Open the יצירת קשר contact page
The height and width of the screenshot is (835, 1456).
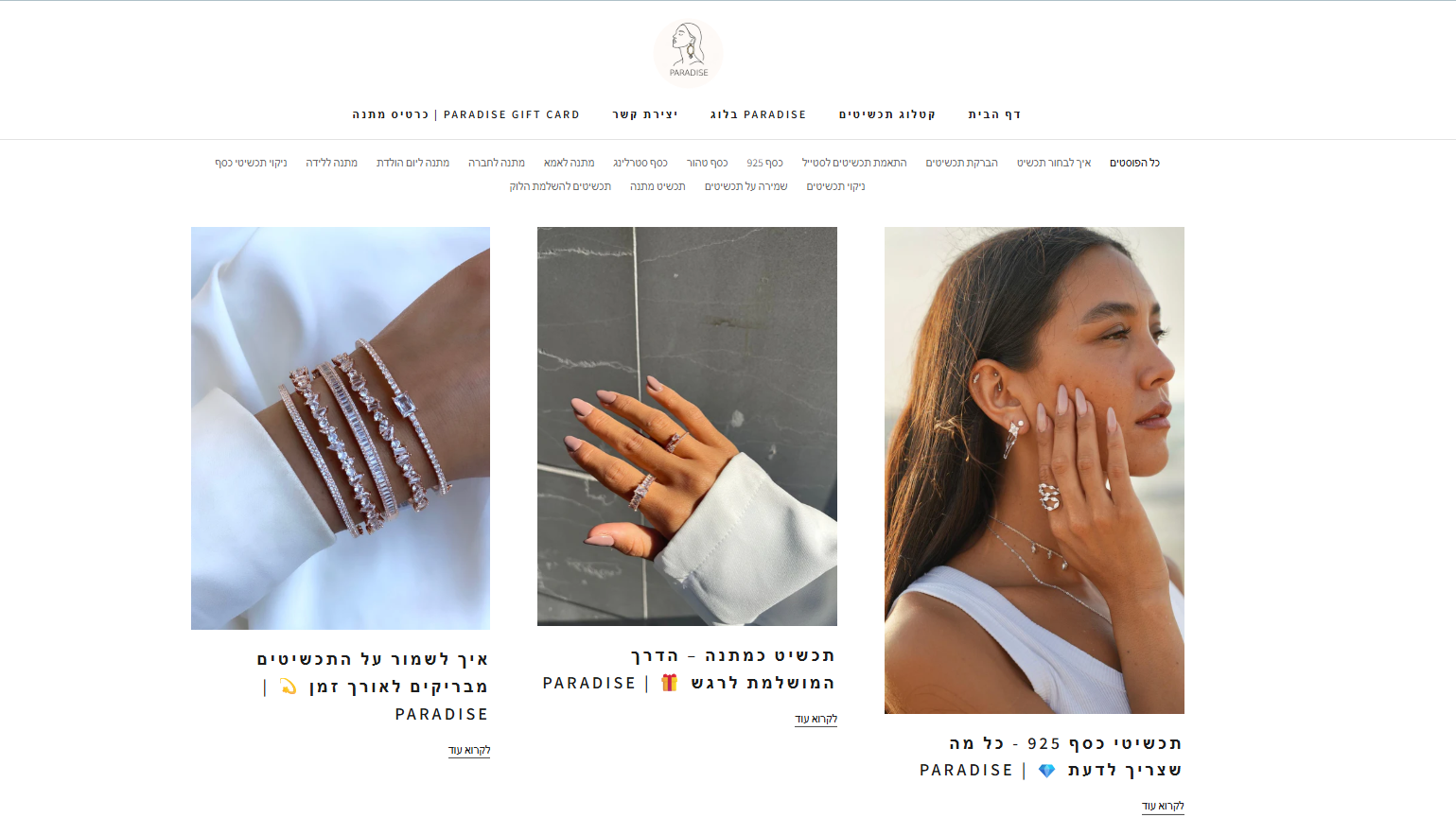click(644, 114)
